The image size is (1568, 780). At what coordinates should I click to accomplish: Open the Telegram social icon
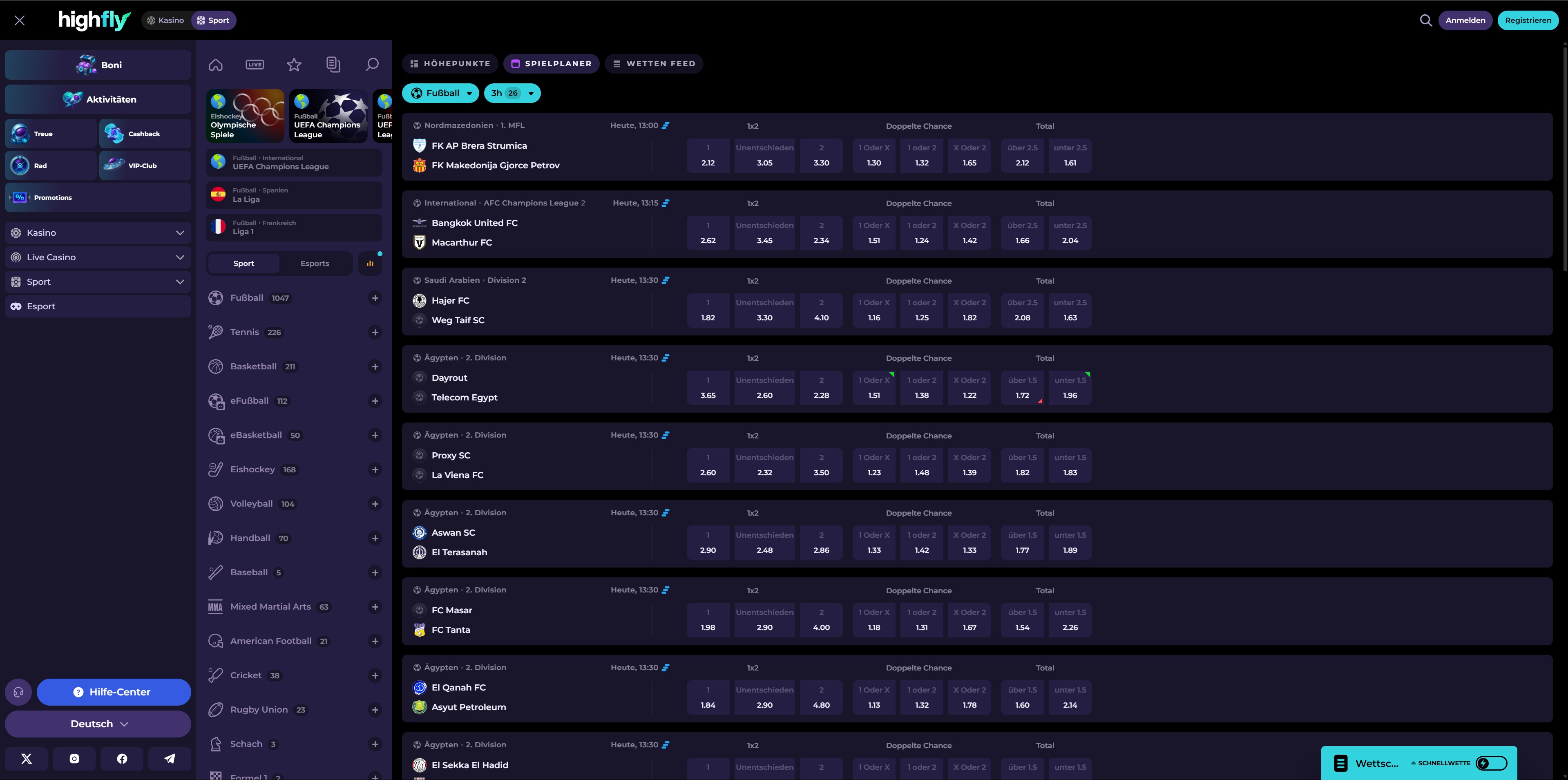tap(170, 758)
